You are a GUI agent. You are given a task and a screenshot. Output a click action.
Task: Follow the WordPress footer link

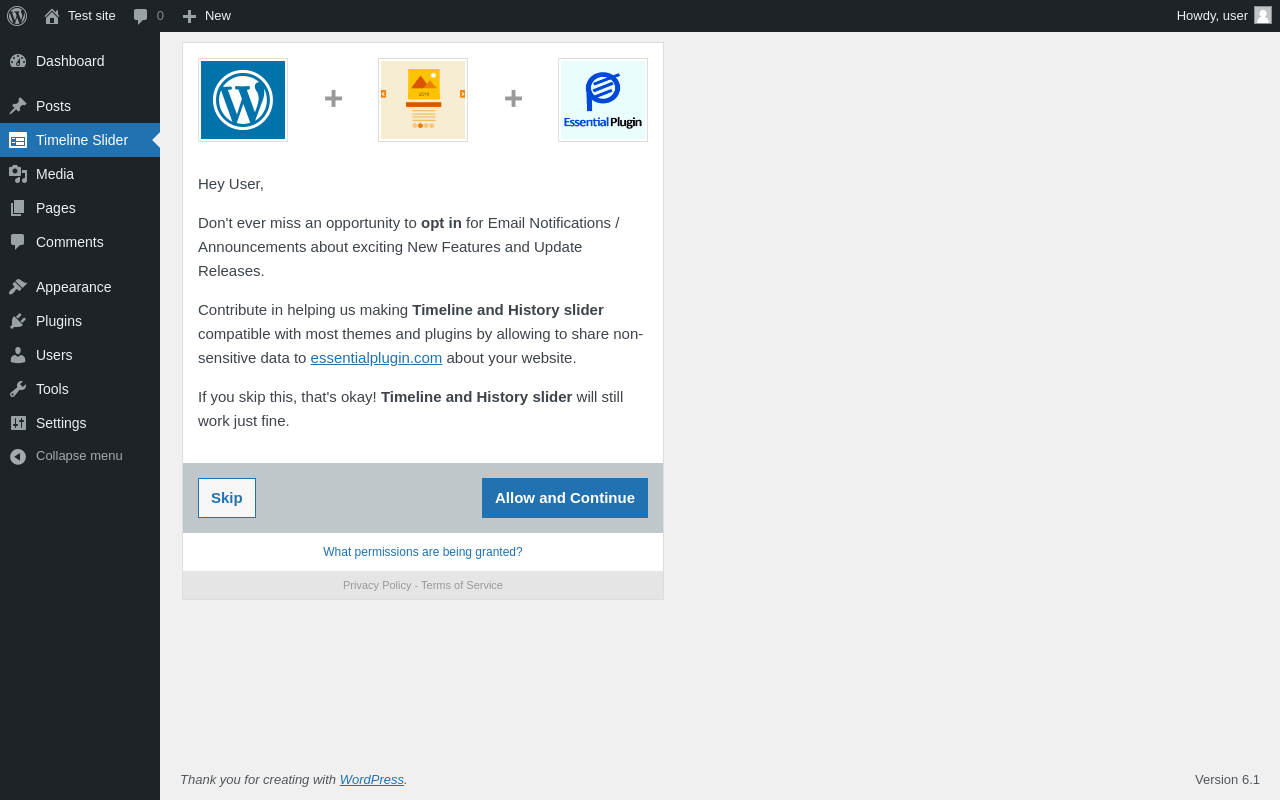coord(372,780)
